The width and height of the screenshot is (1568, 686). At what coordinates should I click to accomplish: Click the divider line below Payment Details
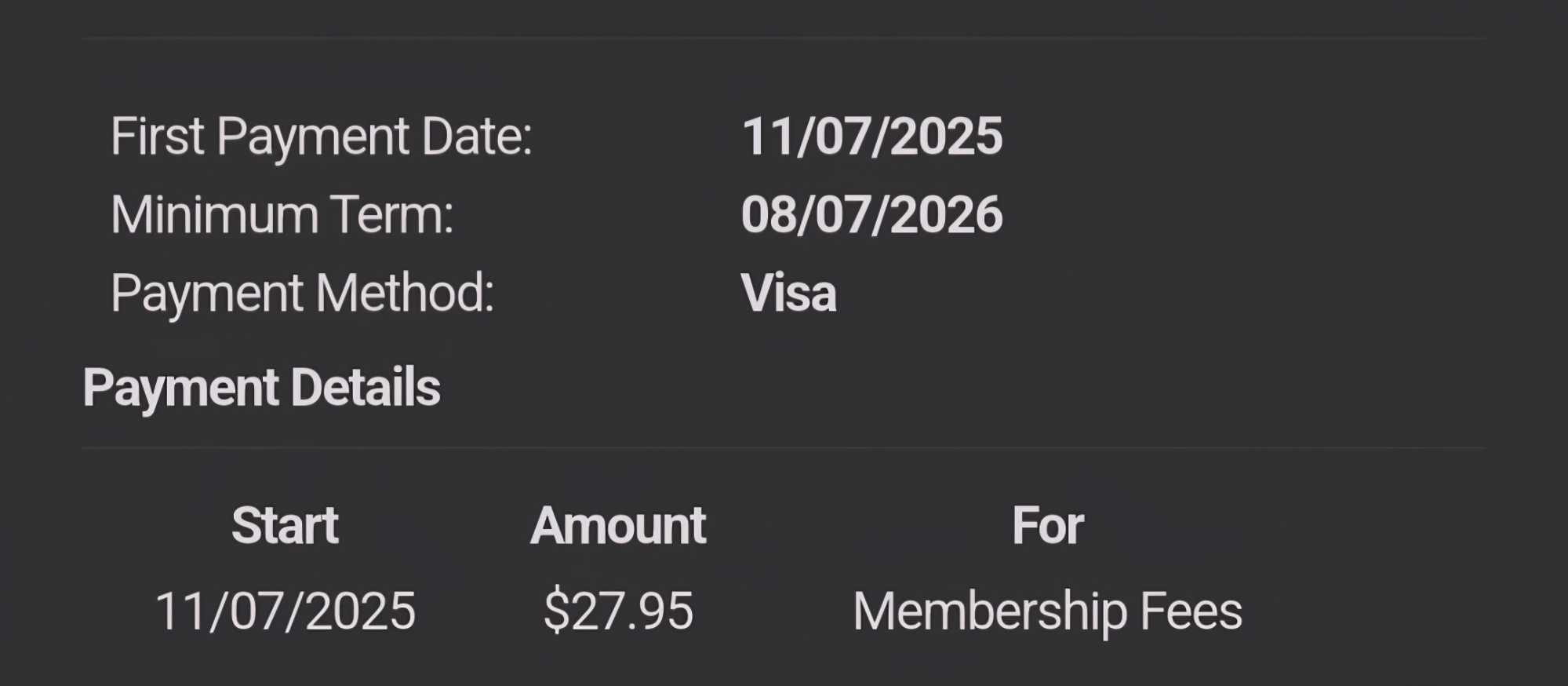point(784,448)
